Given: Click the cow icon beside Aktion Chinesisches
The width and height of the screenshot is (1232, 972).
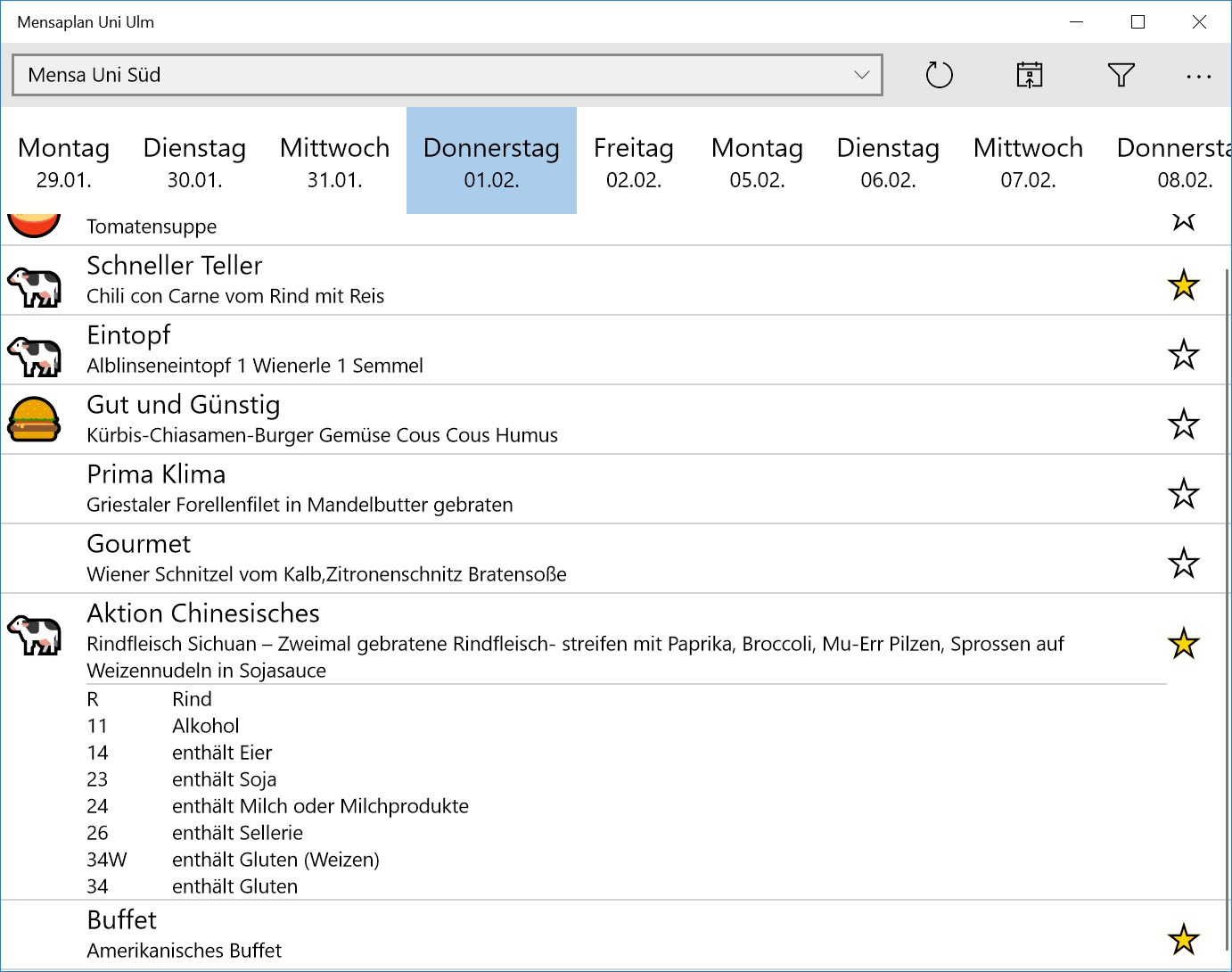Looking at the screenshot, I should [35, 634].
